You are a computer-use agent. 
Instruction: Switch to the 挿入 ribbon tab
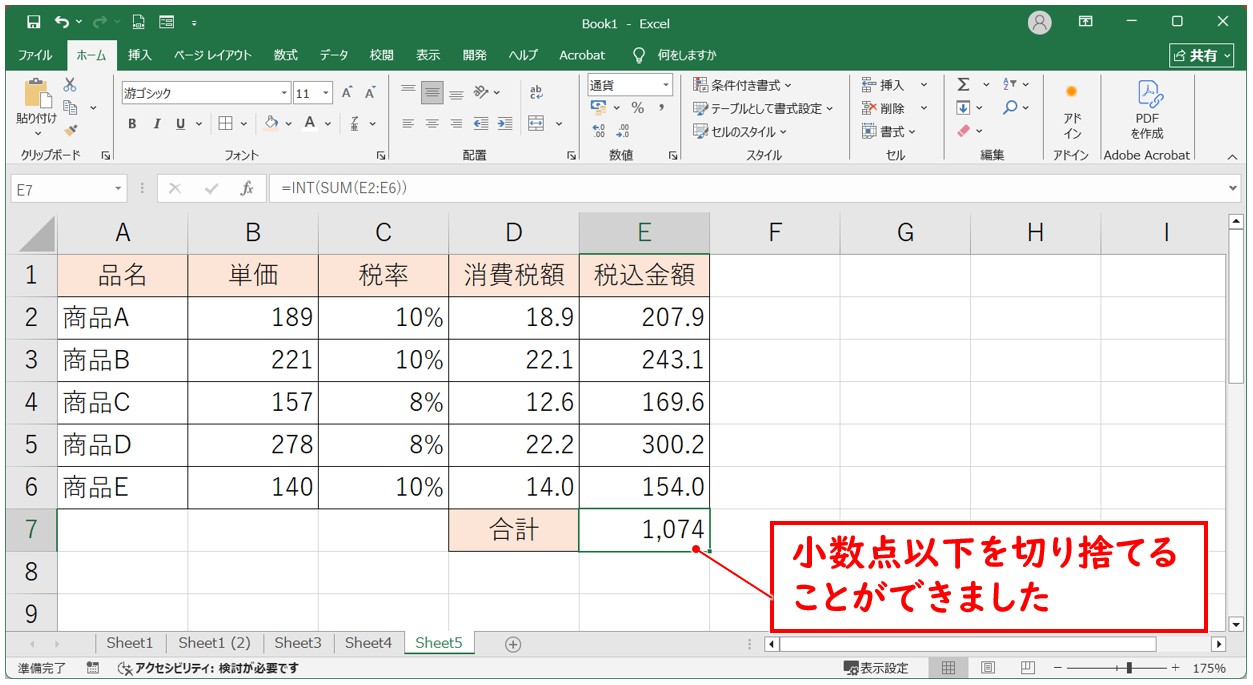pyautogui.click(x=140, y=55)
